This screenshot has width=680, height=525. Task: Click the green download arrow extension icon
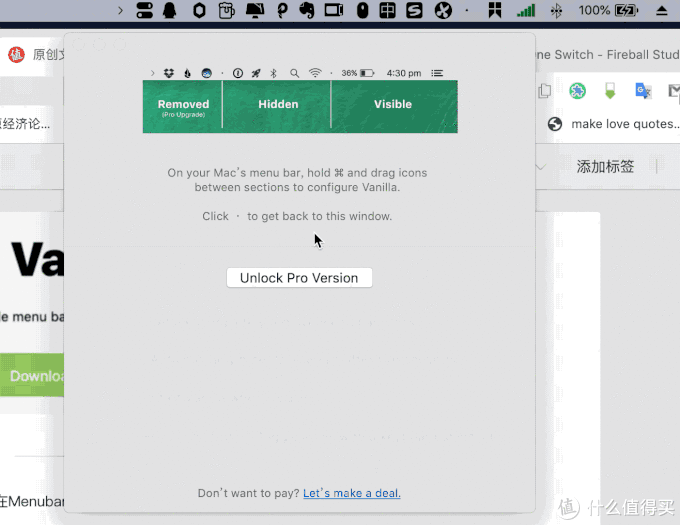610,91
